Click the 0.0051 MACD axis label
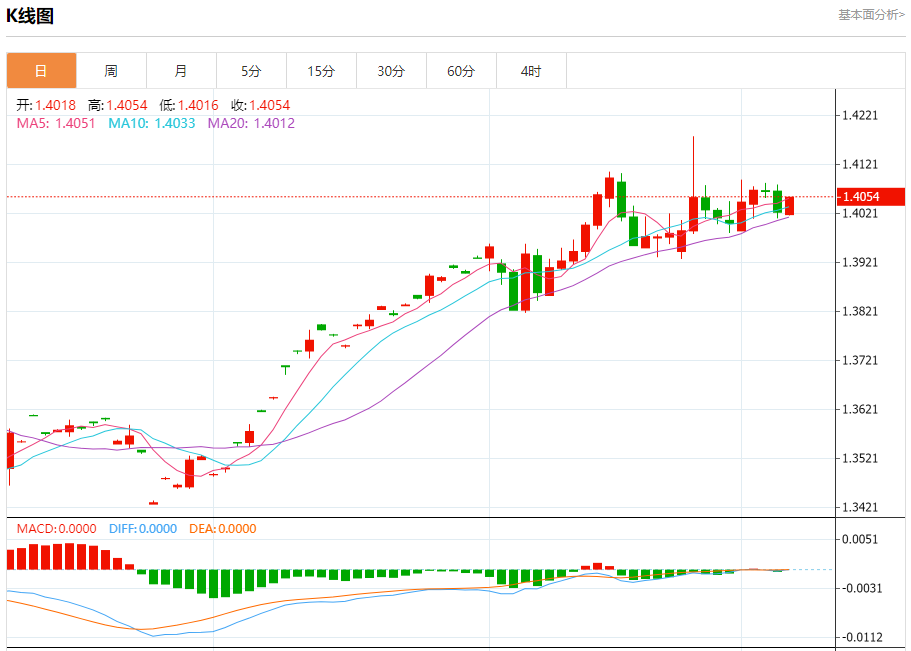 861,540
